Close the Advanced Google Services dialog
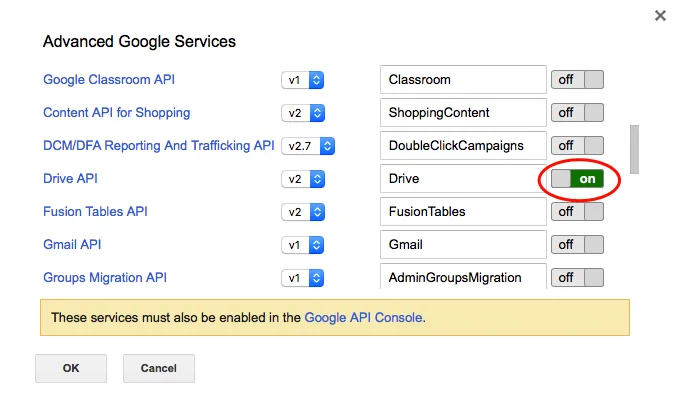This screenshot has width=681, height=401. click(x=660, y=16)
